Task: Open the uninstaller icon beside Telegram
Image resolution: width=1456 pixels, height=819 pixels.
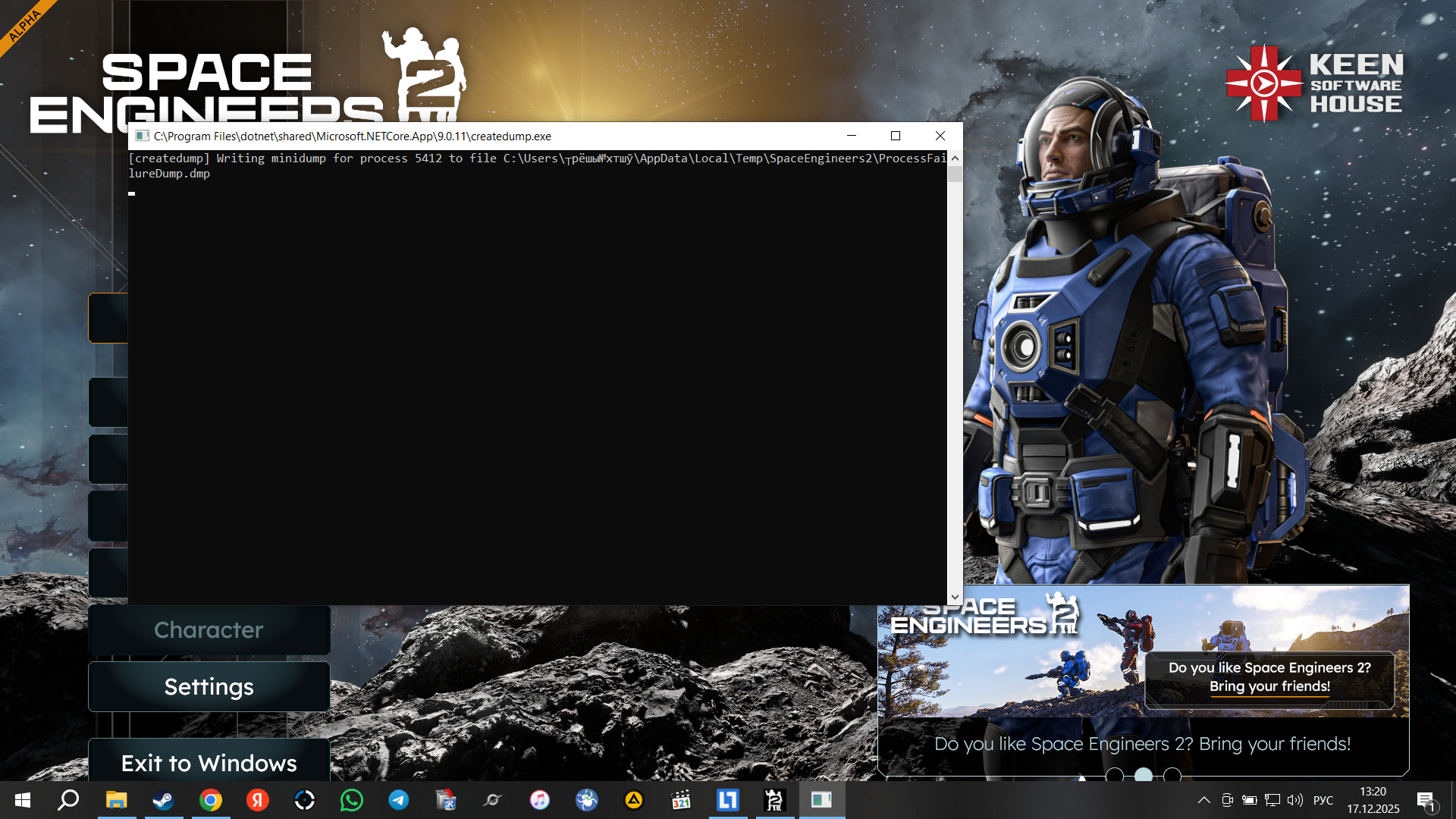Action: (x=446, y=800)
